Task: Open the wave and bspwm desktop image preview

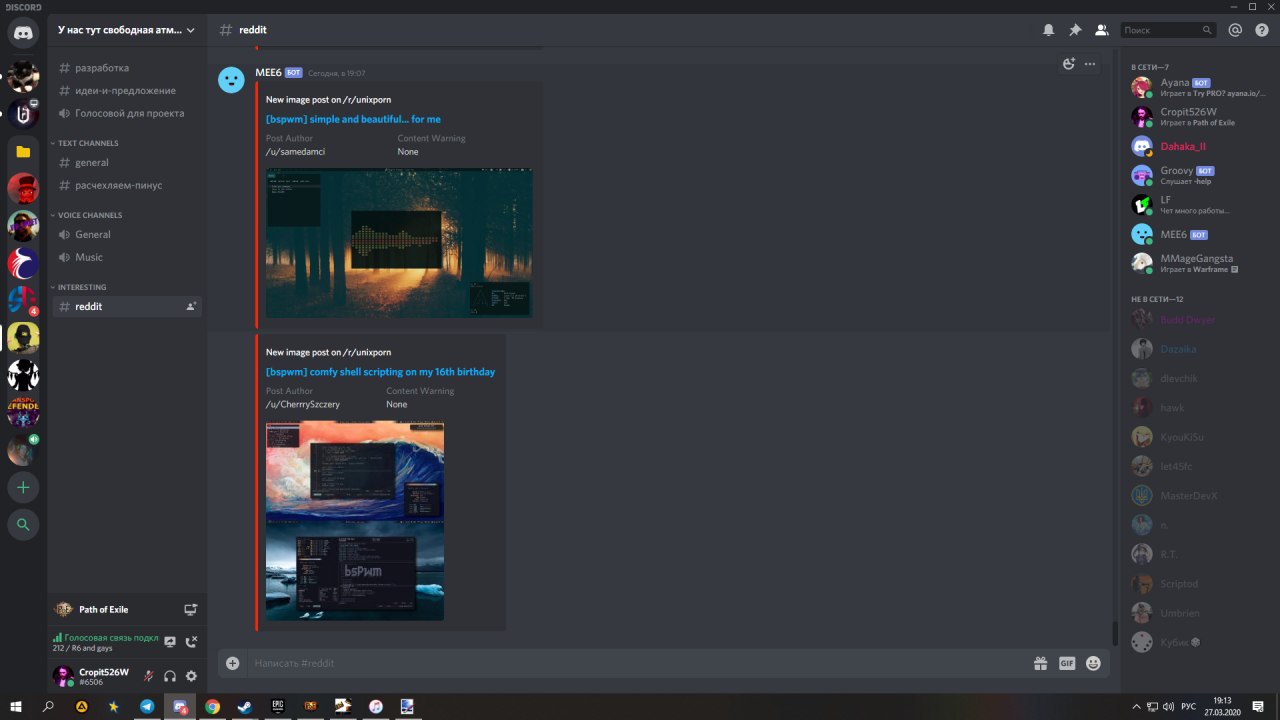Action: tap(355, 521)
